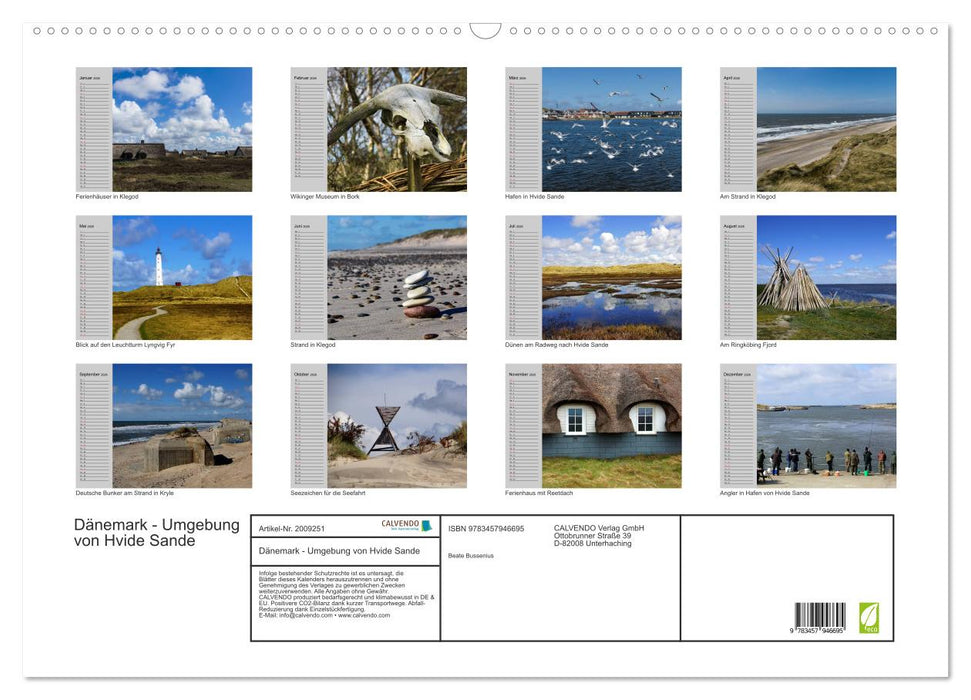This screenshot has width=971, height=700.
Task: Click the blue CALVENDO bookmark symbol
Action: point(426,525)
